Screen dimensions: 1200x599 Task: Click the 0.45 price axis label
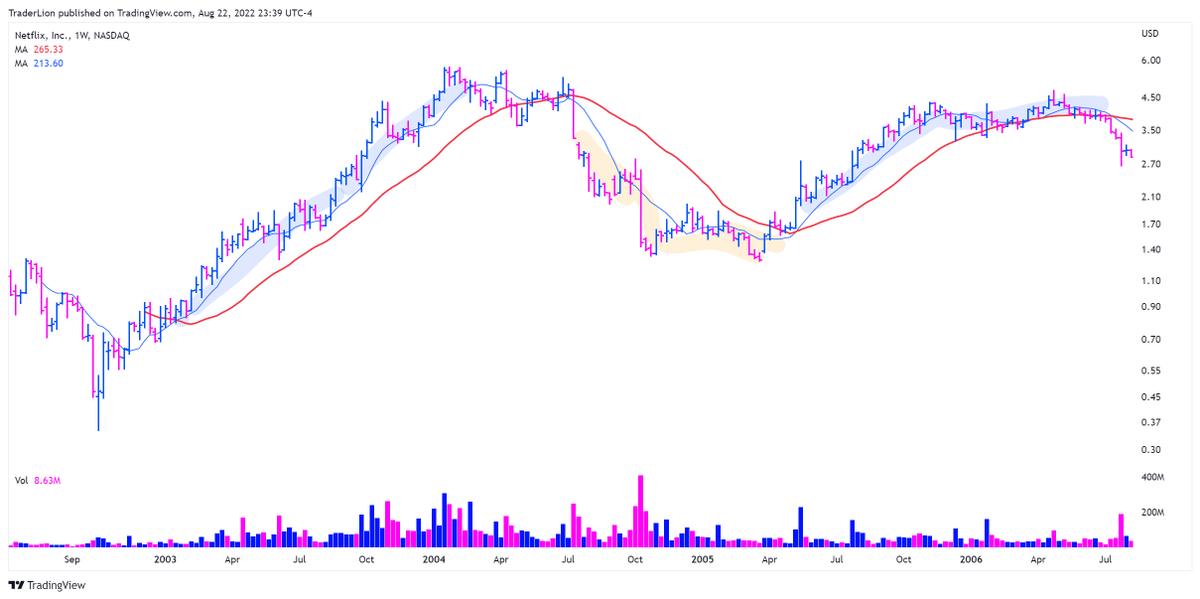pyautogui.click(x=1150, y=397)
